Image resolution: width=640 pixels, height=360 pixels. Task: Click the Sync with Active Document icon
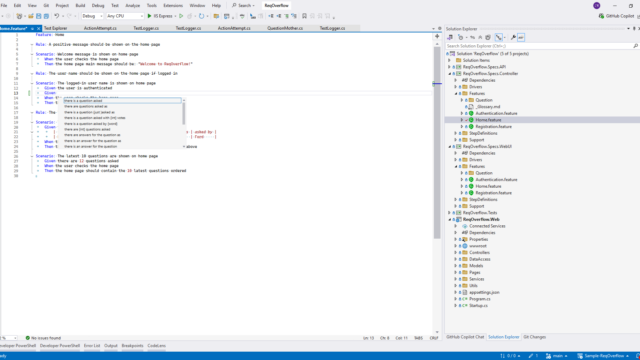(x=472, y=37)
